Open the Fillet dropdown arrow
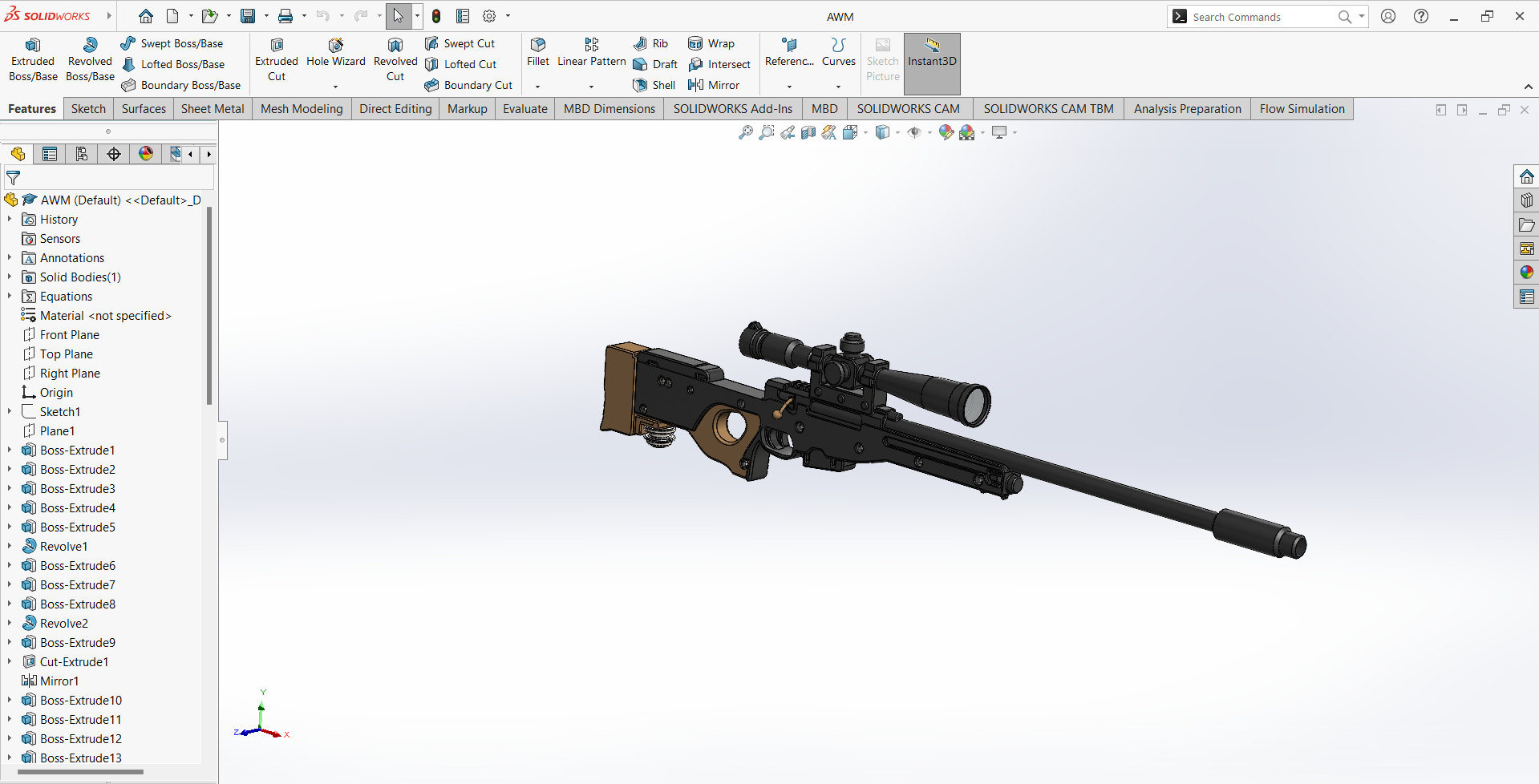Viewport: 1539px width, 784px height. 538,87
